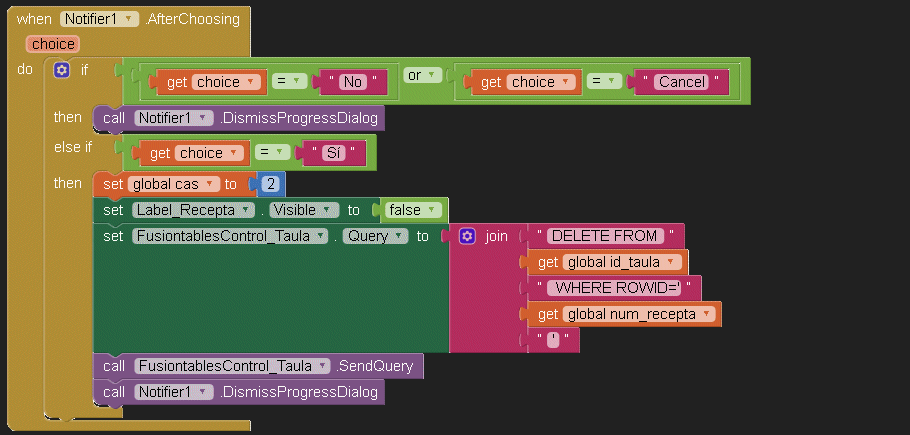The width and height of the screenshot is (910, 435).
Task: Click the 'No' text string field
Action: 352,83
